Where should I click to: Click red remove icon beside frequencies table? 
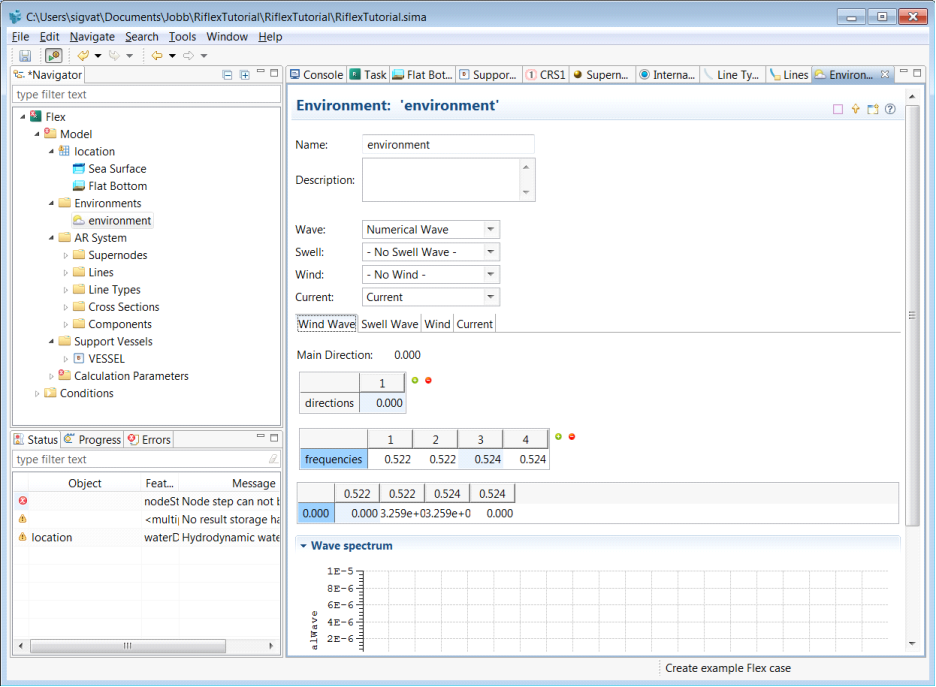tap(571, 436)
